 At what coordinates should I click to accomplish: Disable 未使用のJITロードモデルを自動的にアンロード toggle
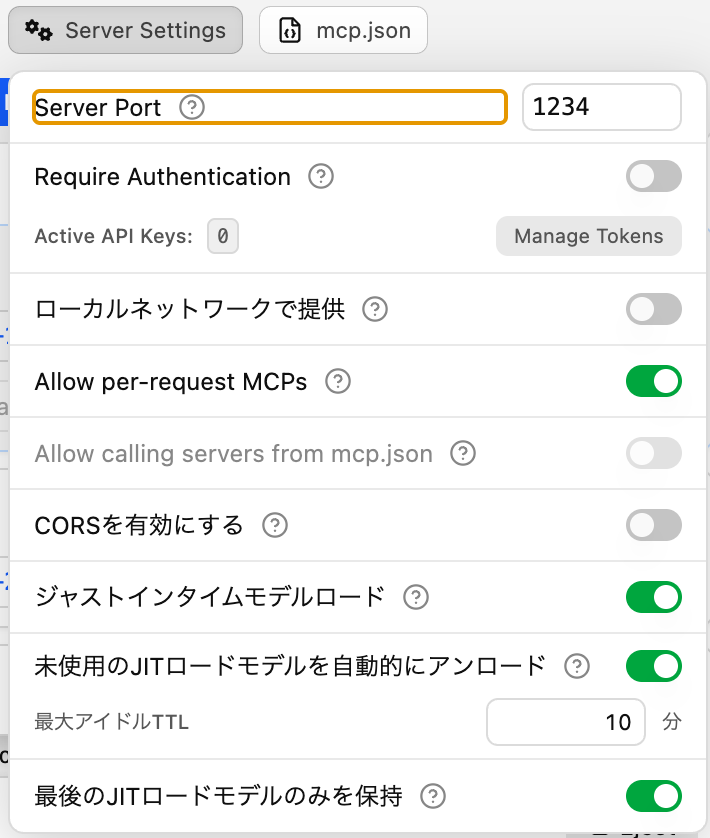pyautogui.click(x=653, y=665)
